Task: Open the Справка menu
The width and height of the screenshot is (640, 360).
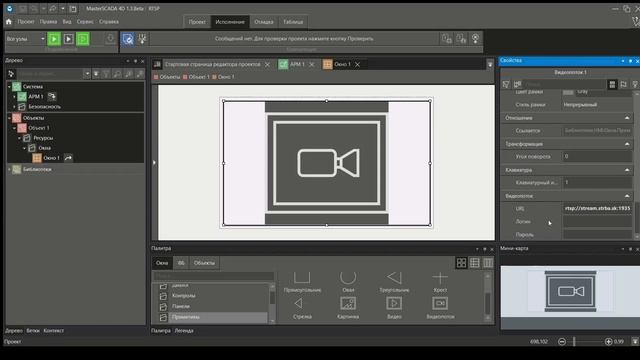Action: [109, 22]
